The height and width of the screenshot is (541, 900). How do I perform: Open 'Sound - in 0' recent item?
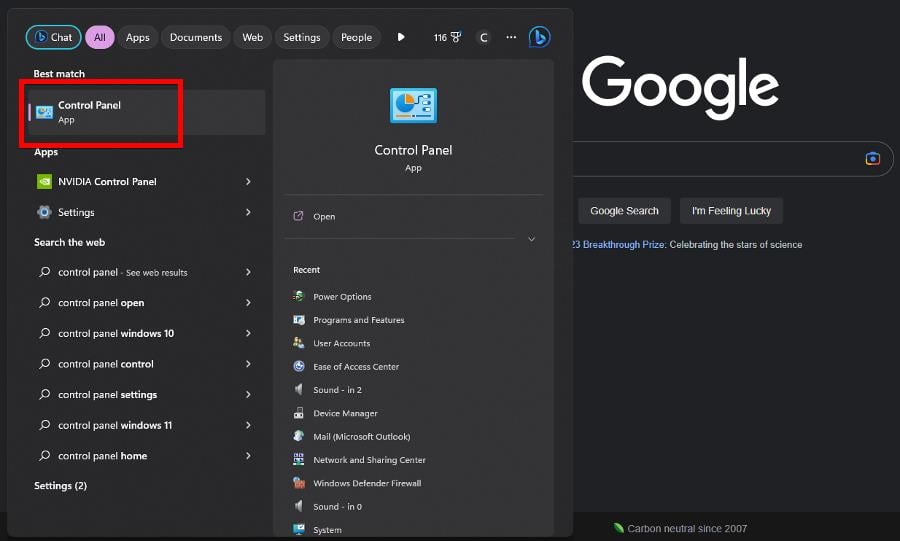[338, 507]
